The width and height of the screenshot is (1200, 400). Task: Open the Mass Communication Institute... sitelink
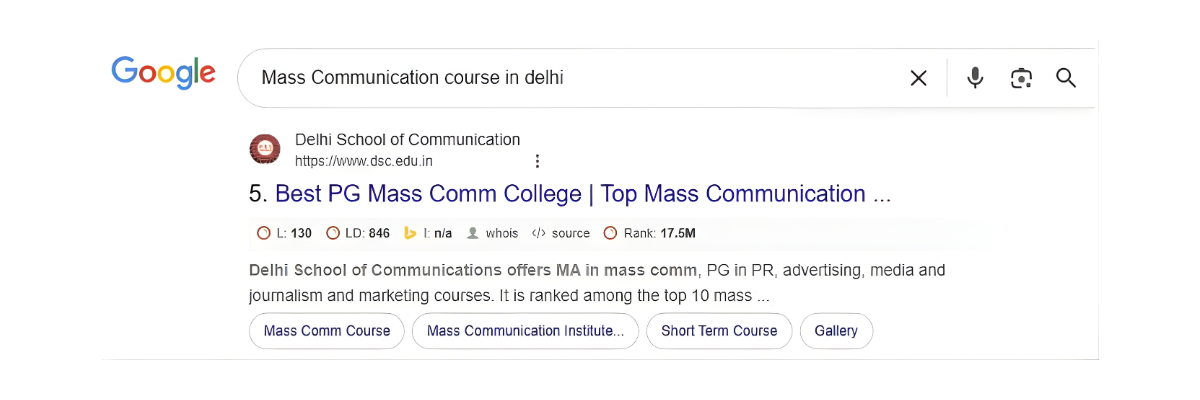525,331
